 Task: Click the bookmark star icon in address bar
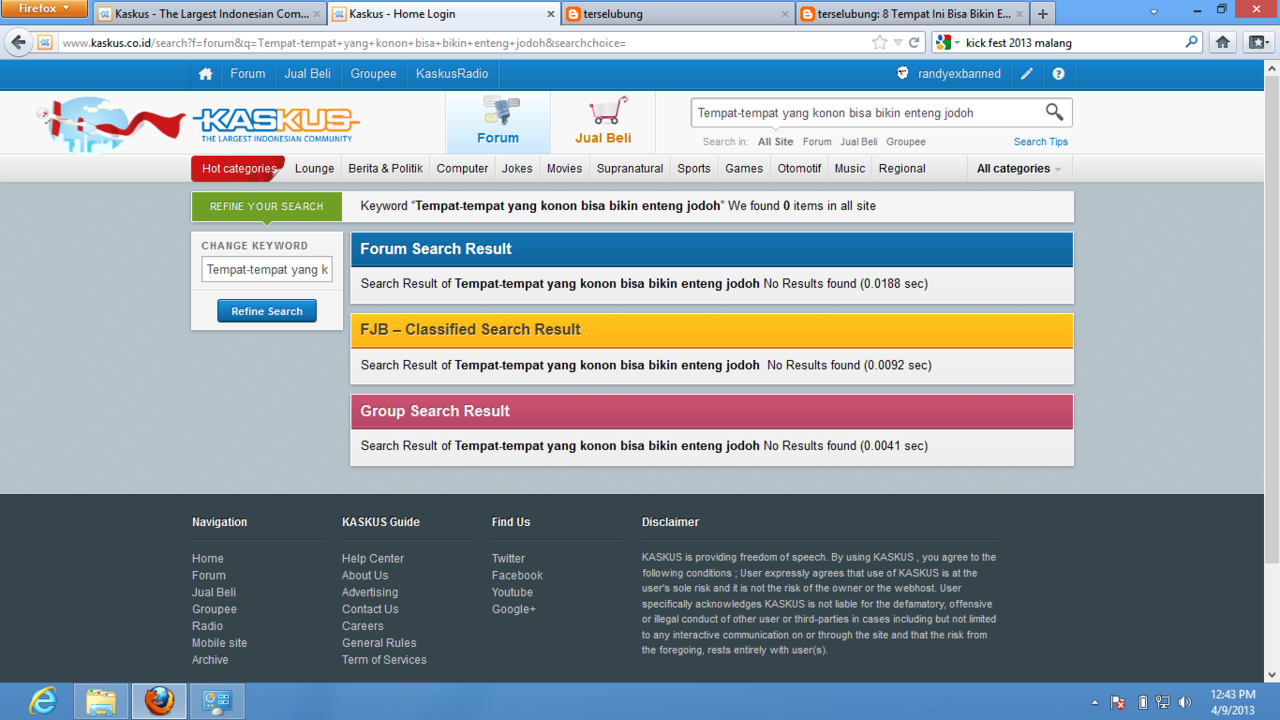(879, 43)
